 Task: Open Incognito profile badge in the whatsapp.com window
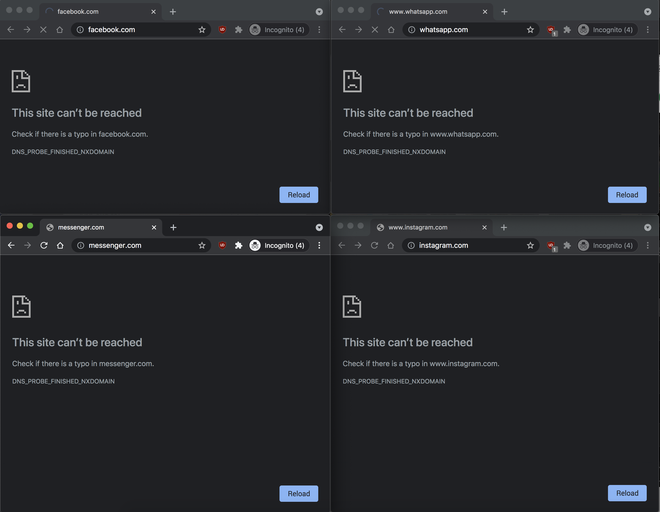click(x=605, y=30)
